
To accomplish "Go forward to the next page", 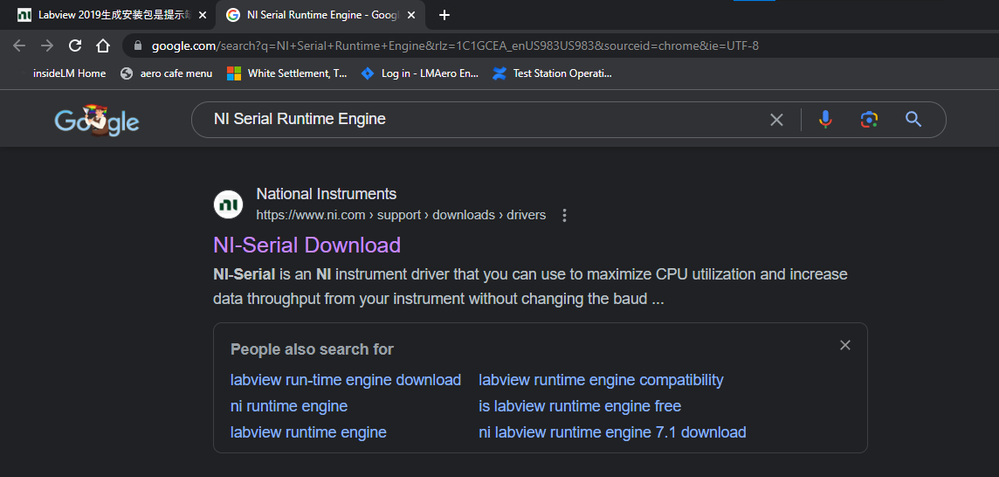I will (47, 46).
